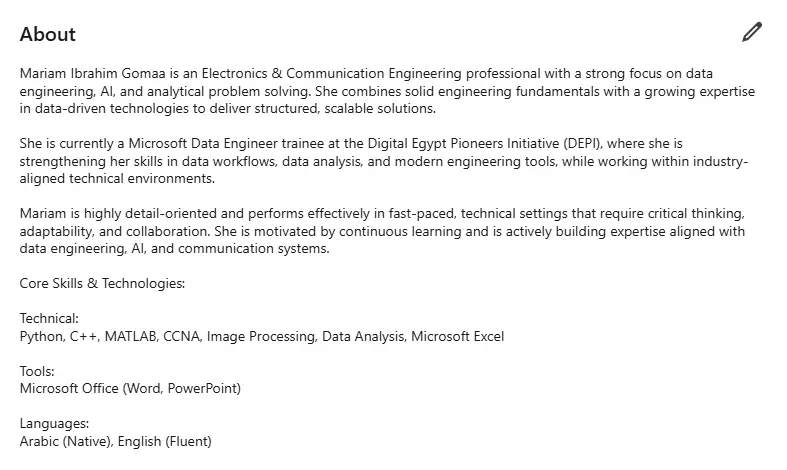
Task: Click the "Technical:" label
Action: 49,319
